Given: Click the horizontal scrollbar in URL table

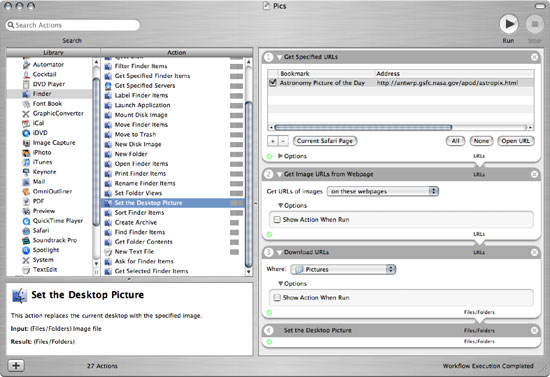Looking at the screenshot, I should (363, 127).
